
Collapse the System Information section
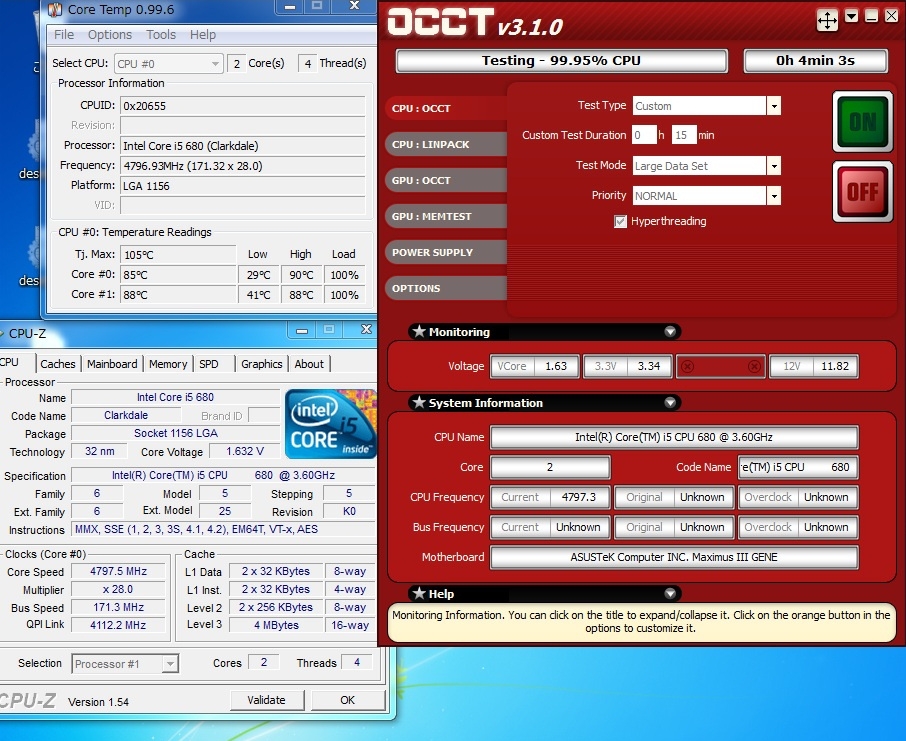[670, 402]
